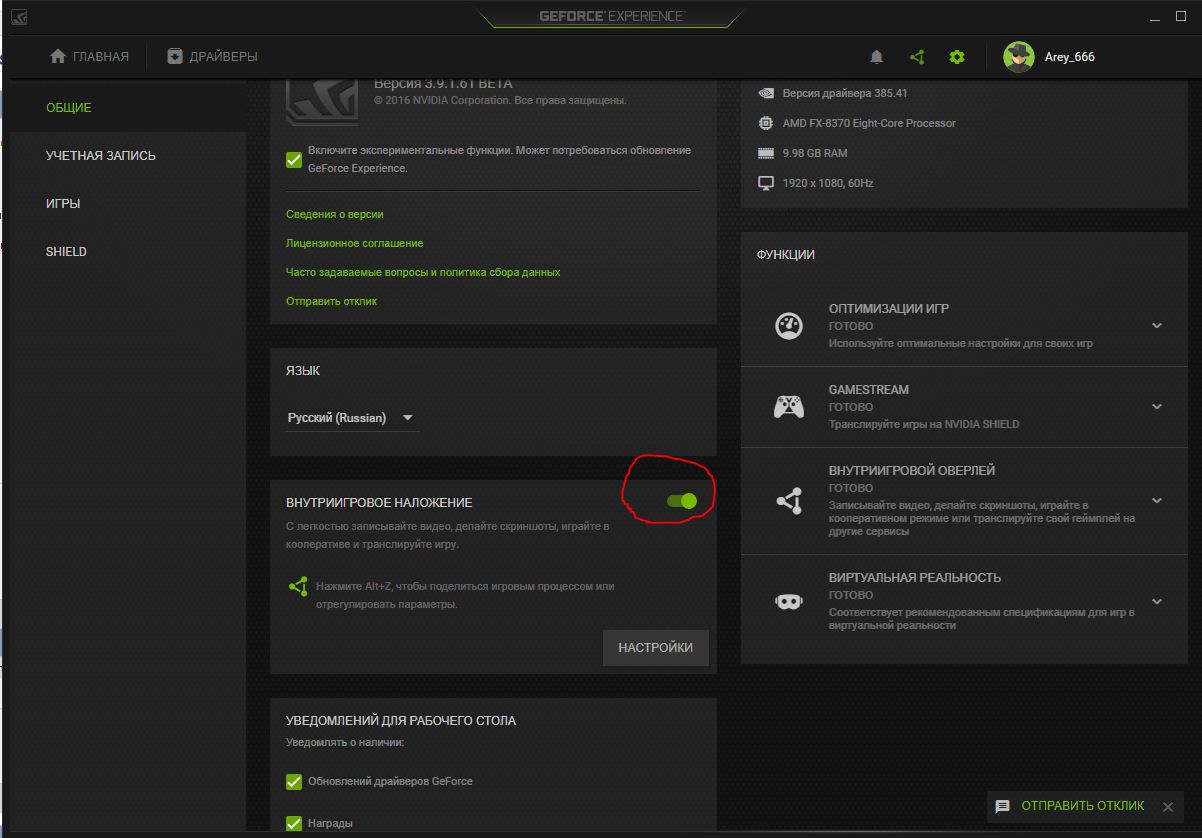This screenshot has width=1202, height=838.
Task: Uncheck the experimental features checkbox
Action: [x=294, y=159]
